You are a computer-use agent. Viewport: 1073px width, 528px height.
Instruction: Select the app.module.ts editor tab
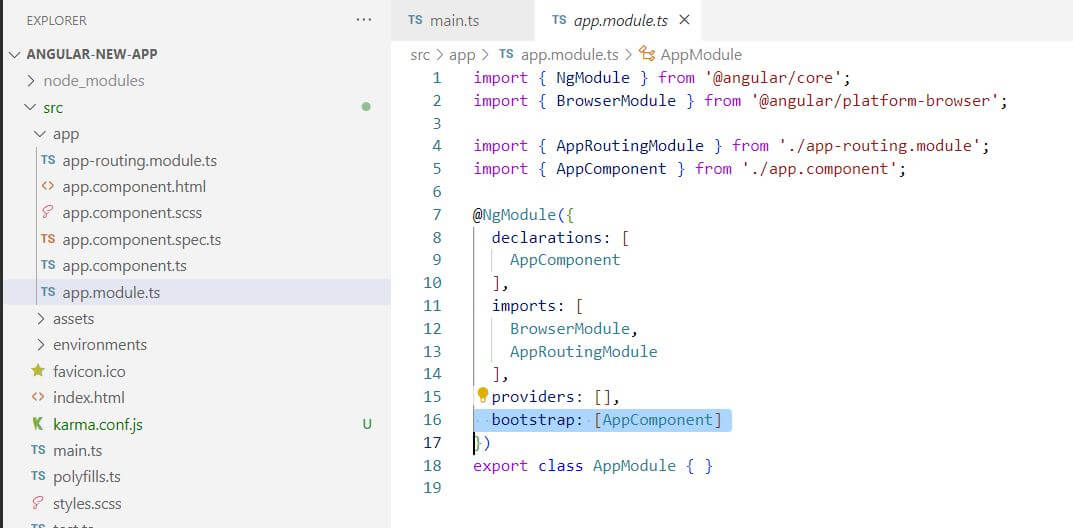pyautogui.click(x=620, y=21)
